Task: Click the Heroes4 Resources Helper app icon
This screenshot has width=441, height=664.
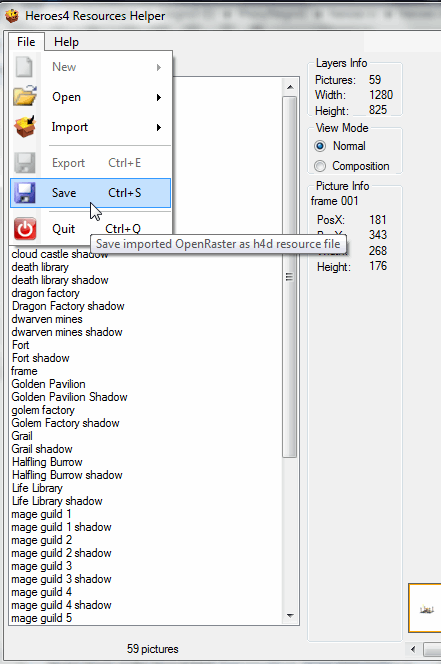Action: pos(12,16)
